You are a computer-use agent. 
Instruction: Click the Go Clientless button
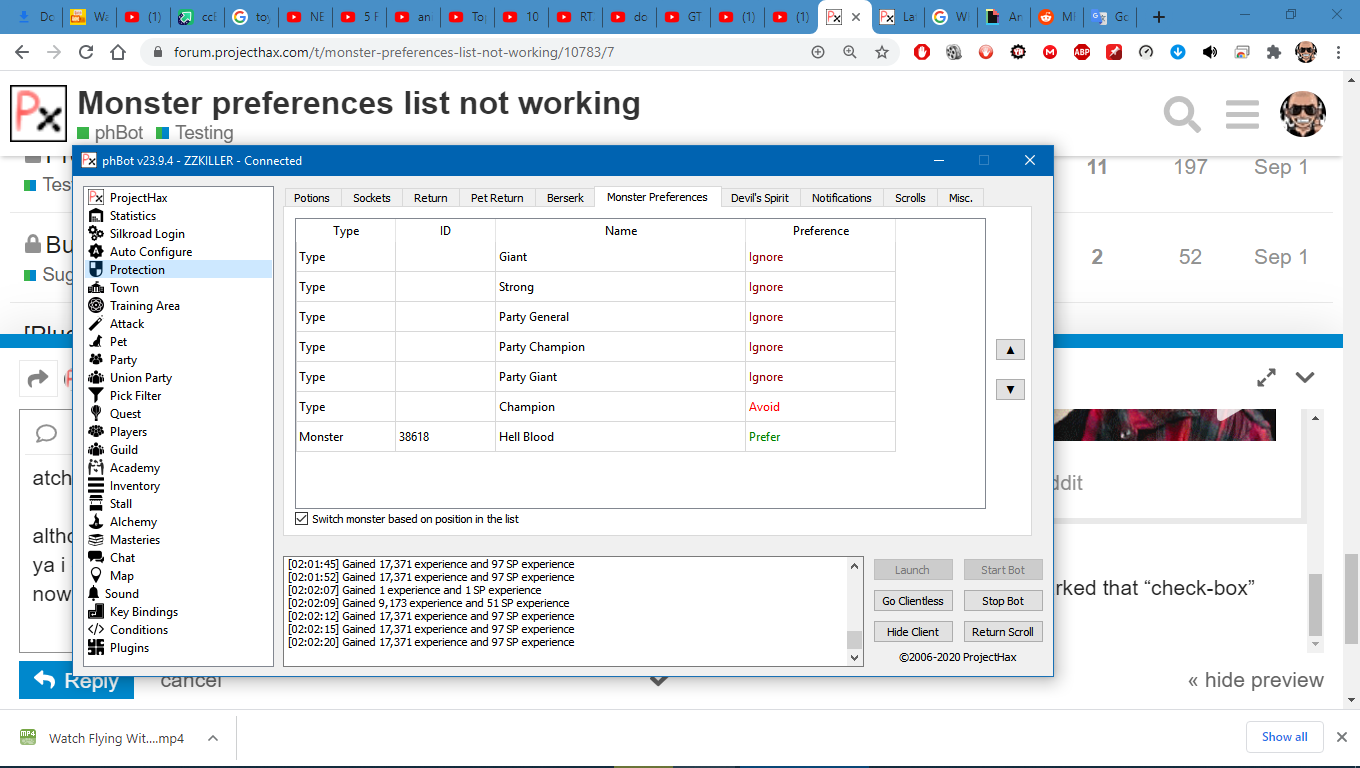point(912,601)
